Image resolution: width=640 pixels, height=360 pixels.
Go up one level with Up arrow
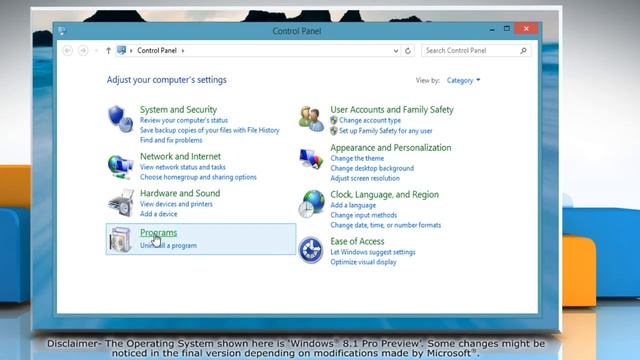tap(108, 51)
